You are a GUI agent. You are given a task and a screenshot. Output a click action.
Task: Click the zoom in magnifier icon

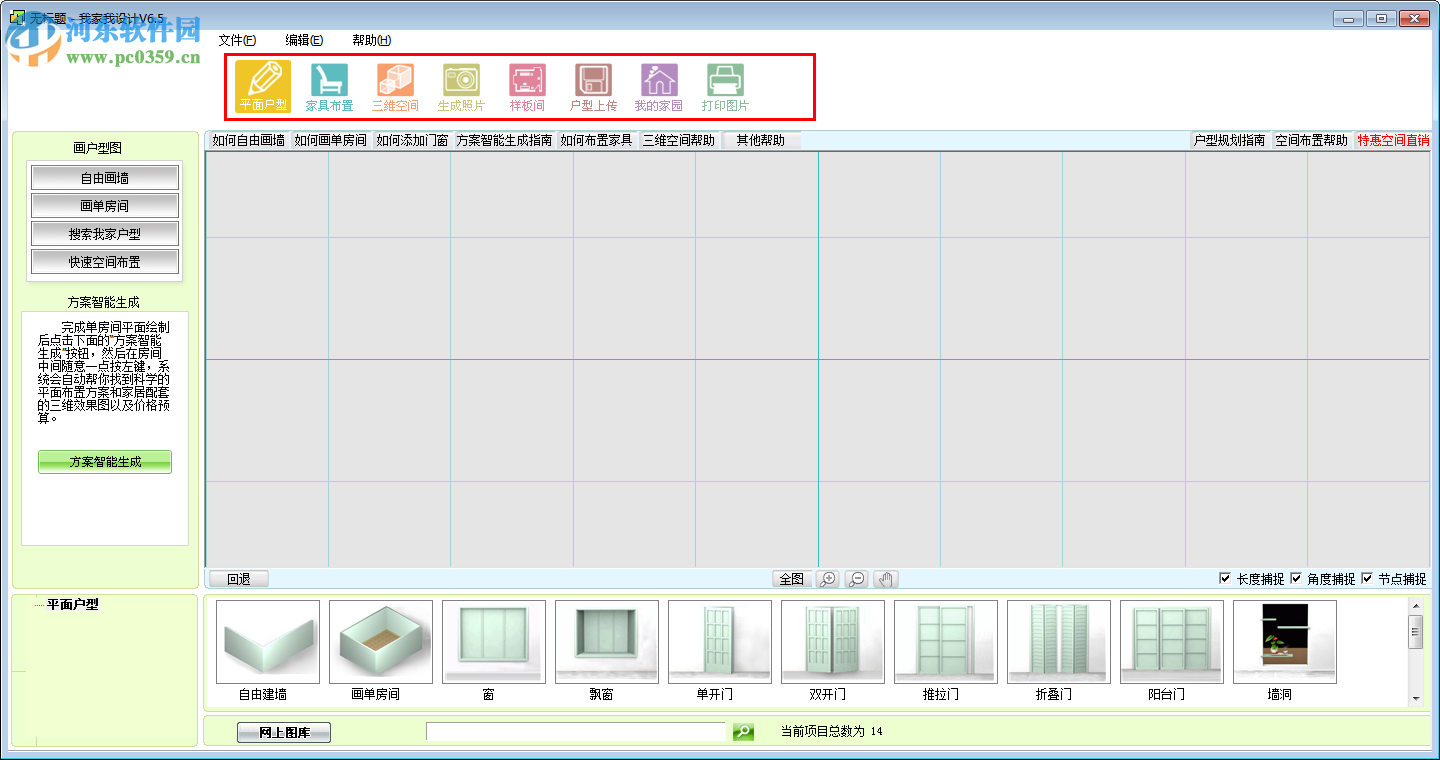click(827, 579)
